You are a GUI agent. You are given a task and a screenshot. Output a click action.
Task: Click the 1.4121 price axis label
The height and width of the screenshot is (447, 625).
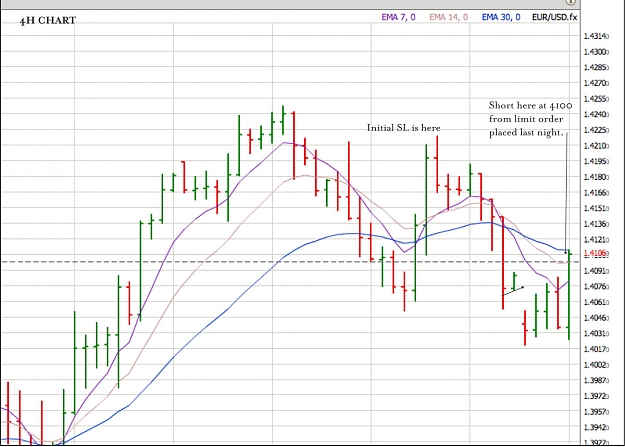[x=596, y=239]
